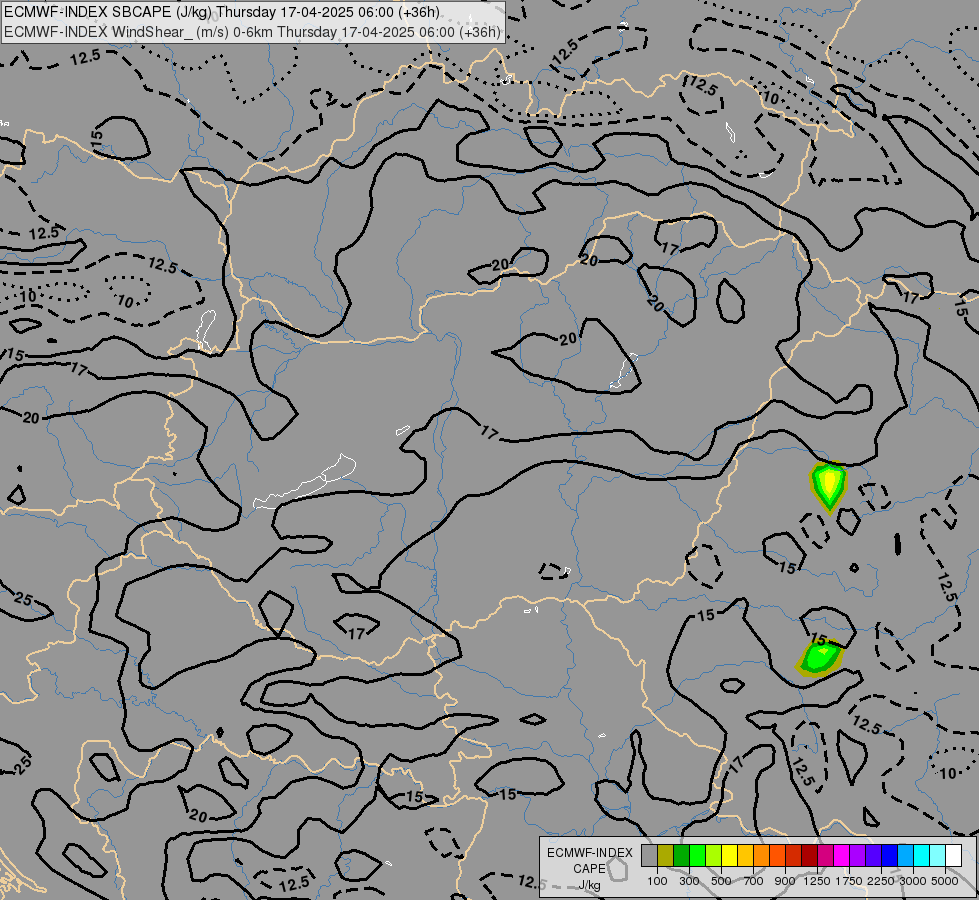Click the 3000 legend tick value
The width and height of the screenshot is (979, 900).
tap(913, 881)
